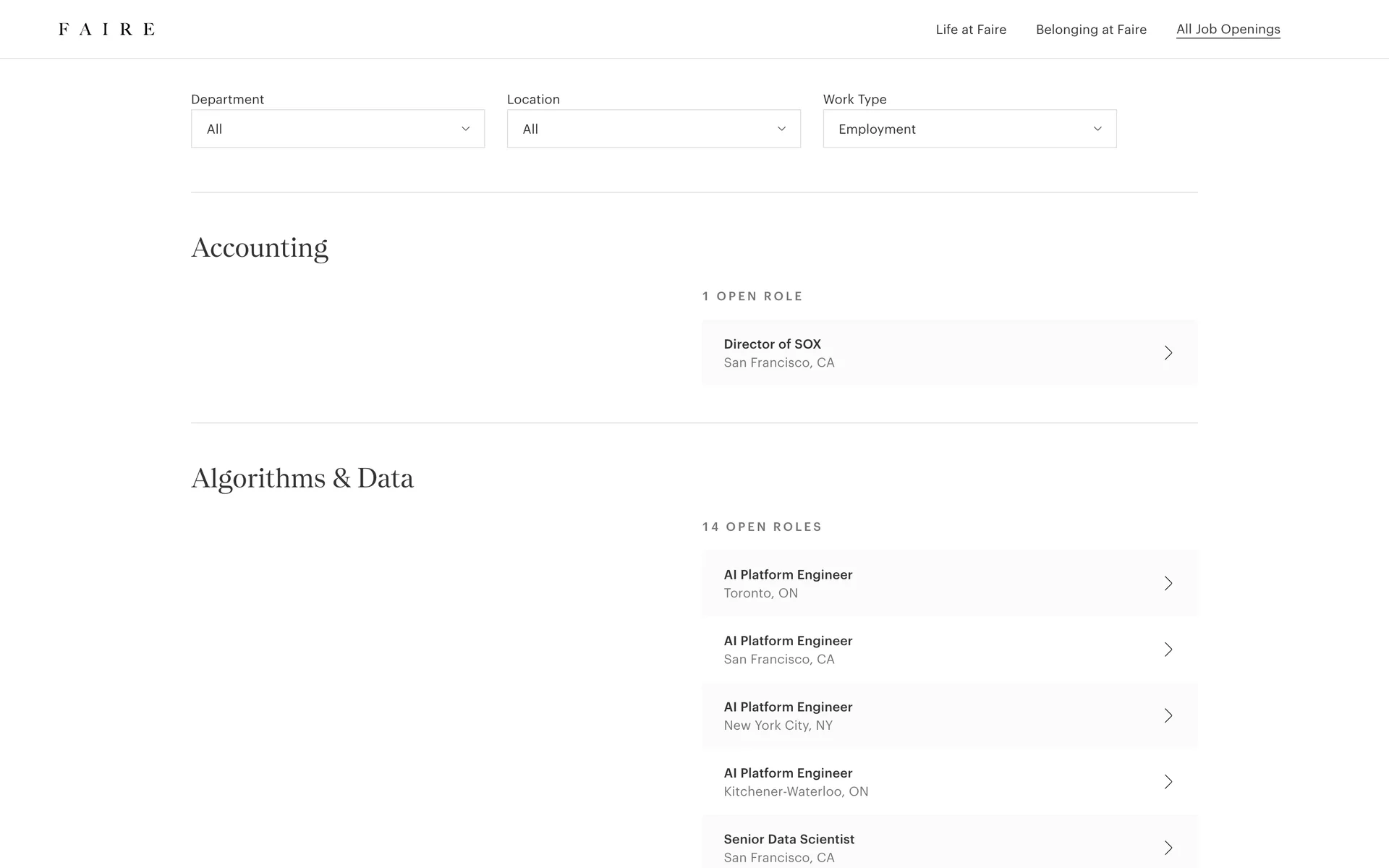
Task: Open the Location filter dropdown
Action: pyautogui.click(x=653, y=129)
